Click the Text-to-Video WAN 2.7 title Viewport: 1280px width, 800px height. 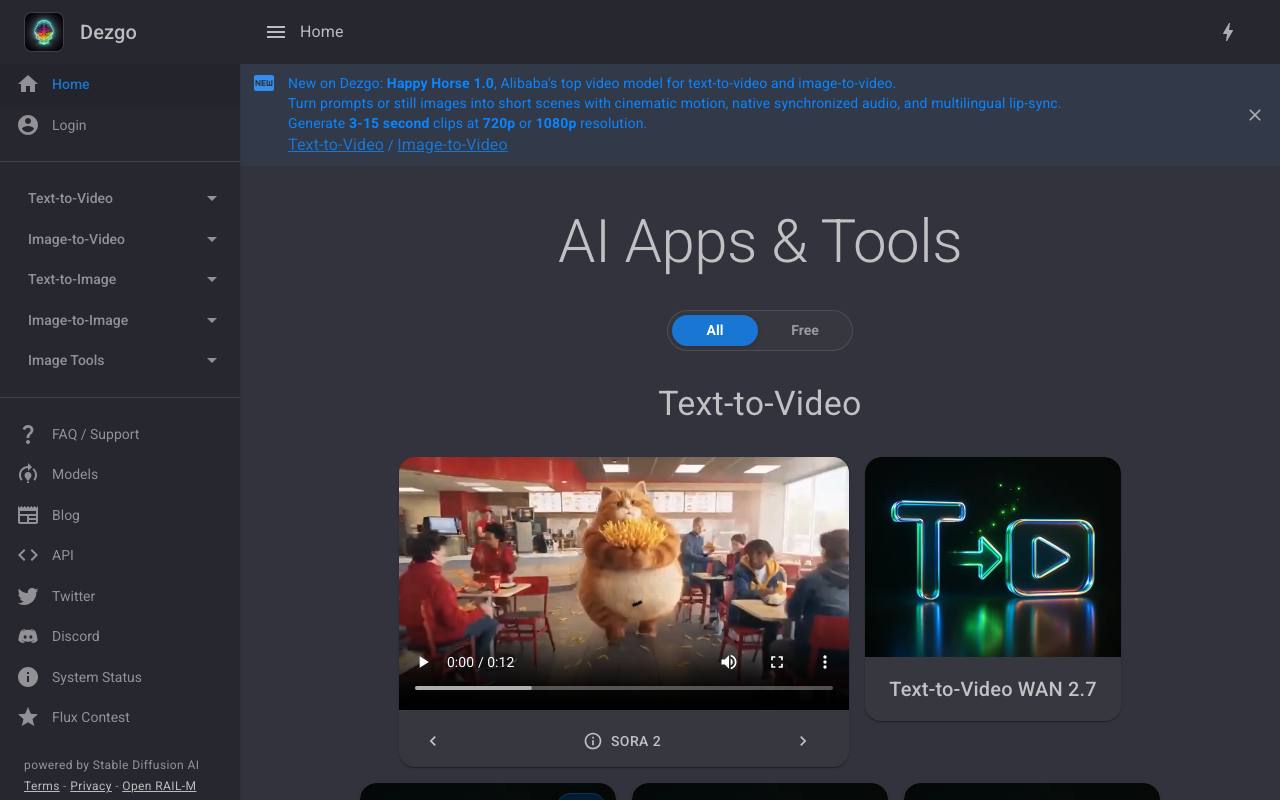993,689
